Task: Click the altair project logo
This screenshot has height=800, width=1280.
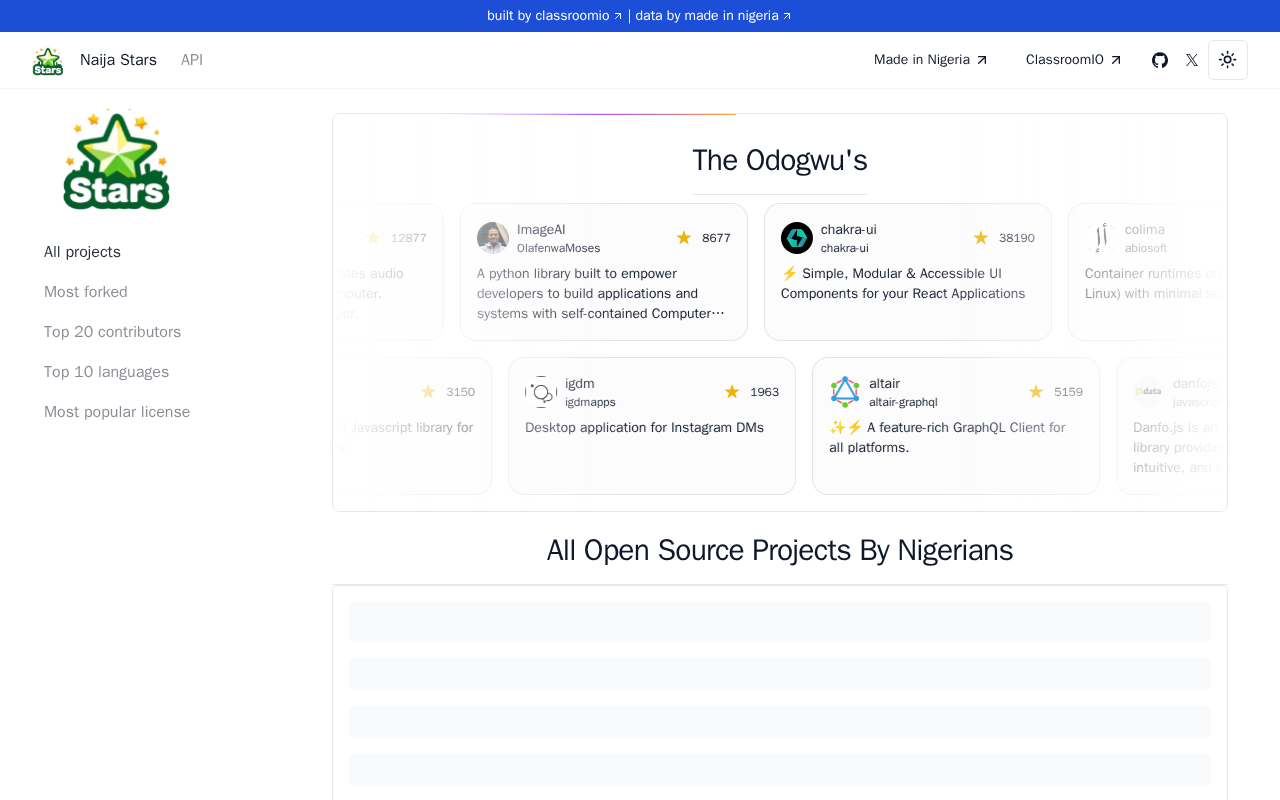Action: point(845,392)
